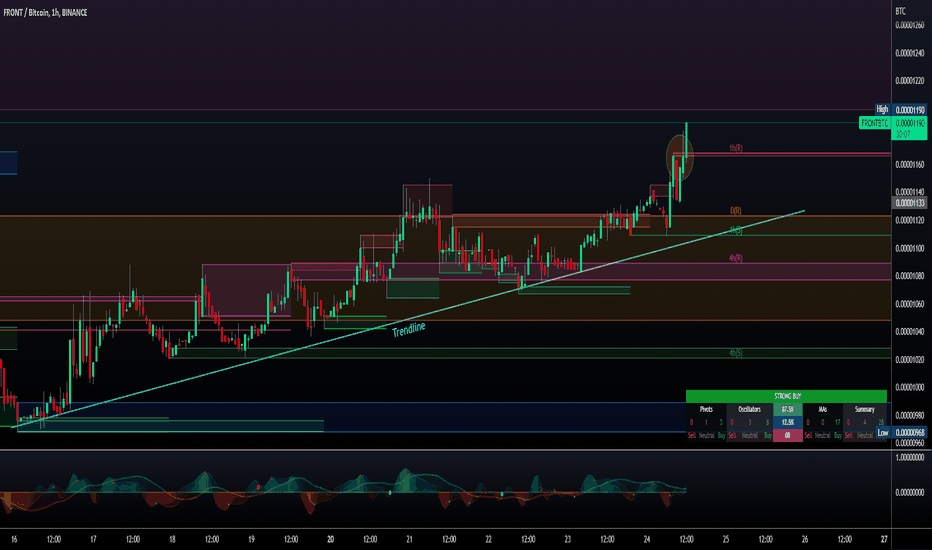Click date 23 on the time axis

coord(567,540)
